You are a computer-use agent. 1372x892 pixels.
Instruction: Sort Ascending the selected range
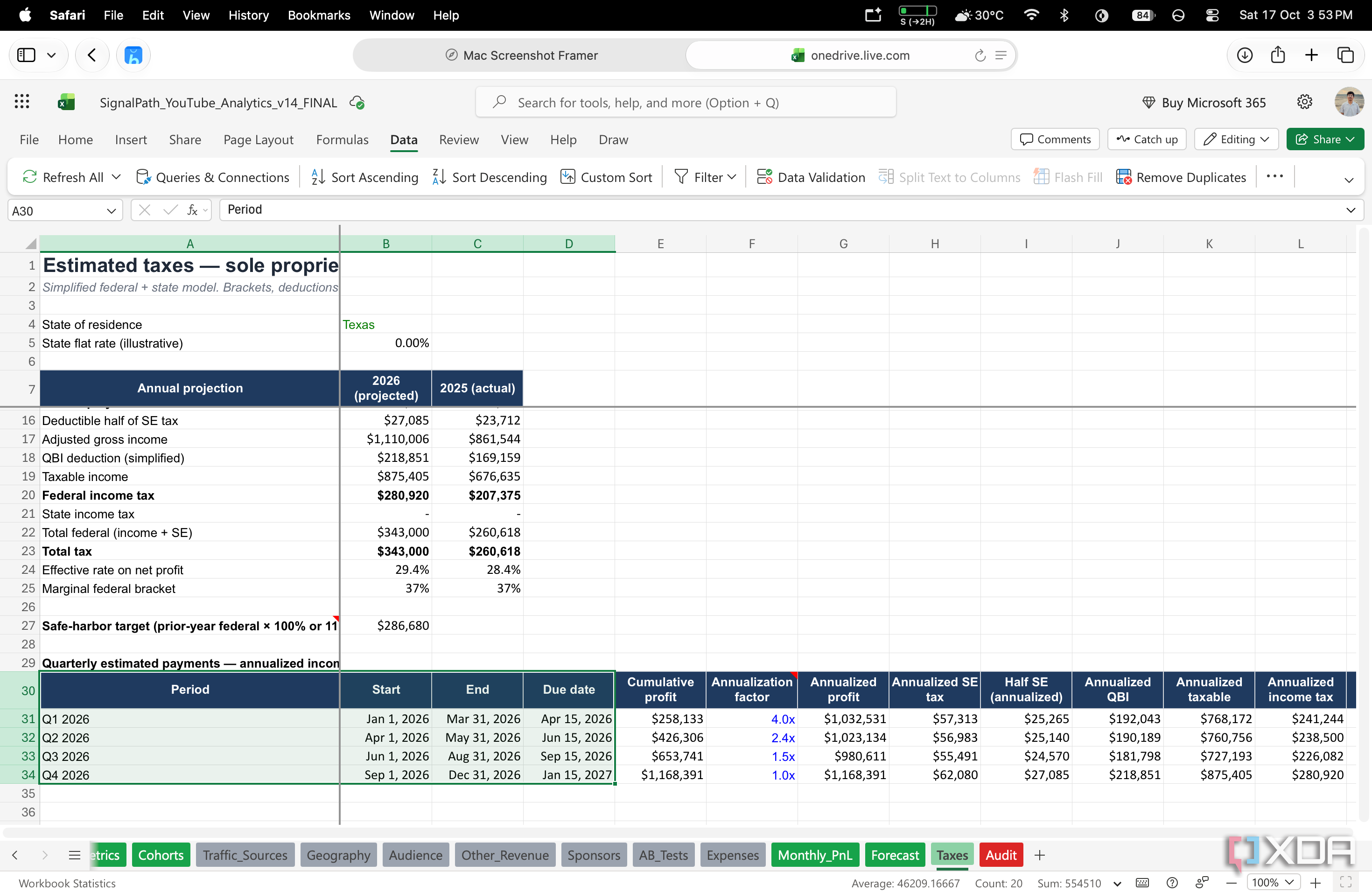(364, 177)
